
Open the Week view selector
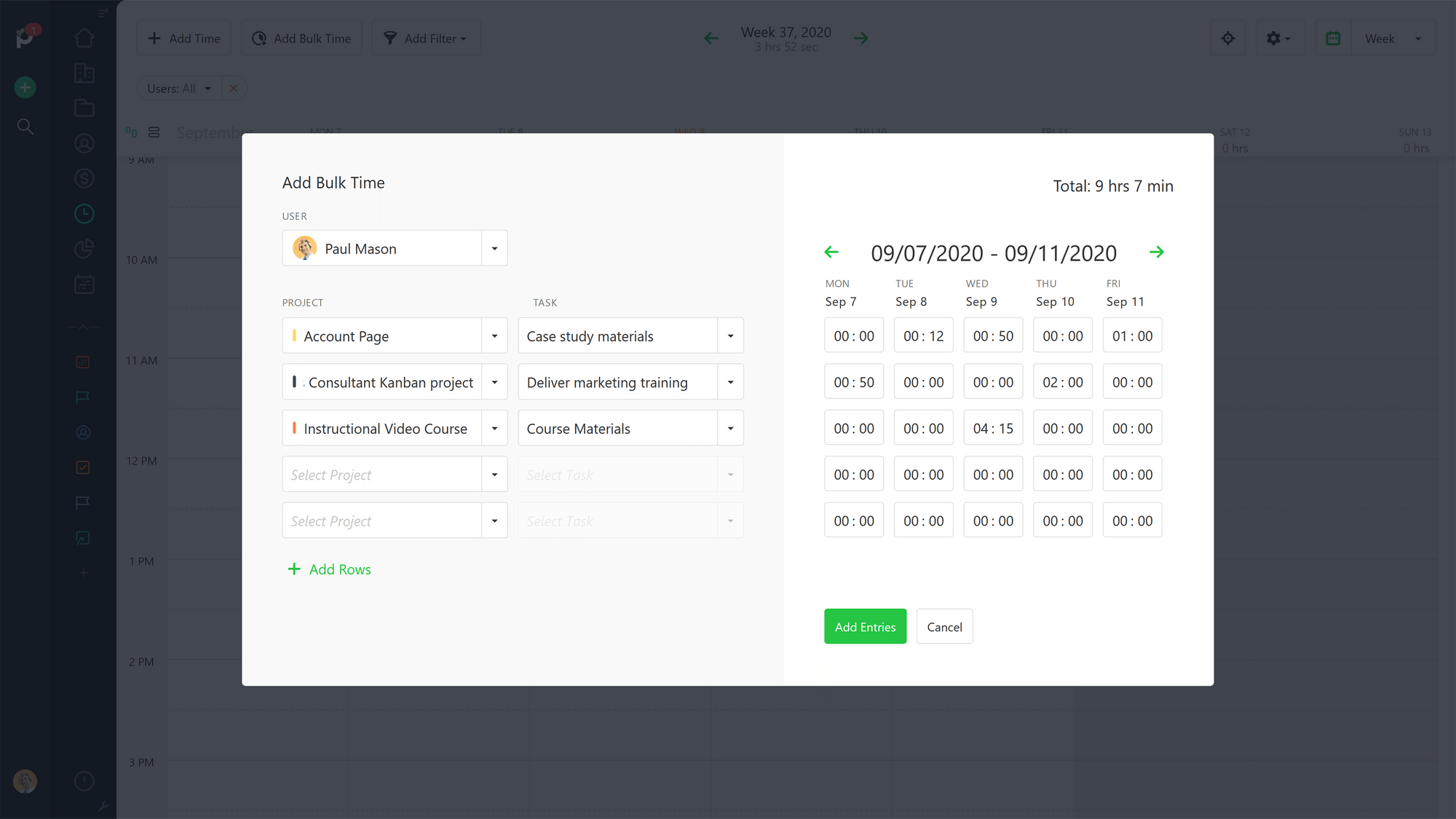pos(1393,38)
